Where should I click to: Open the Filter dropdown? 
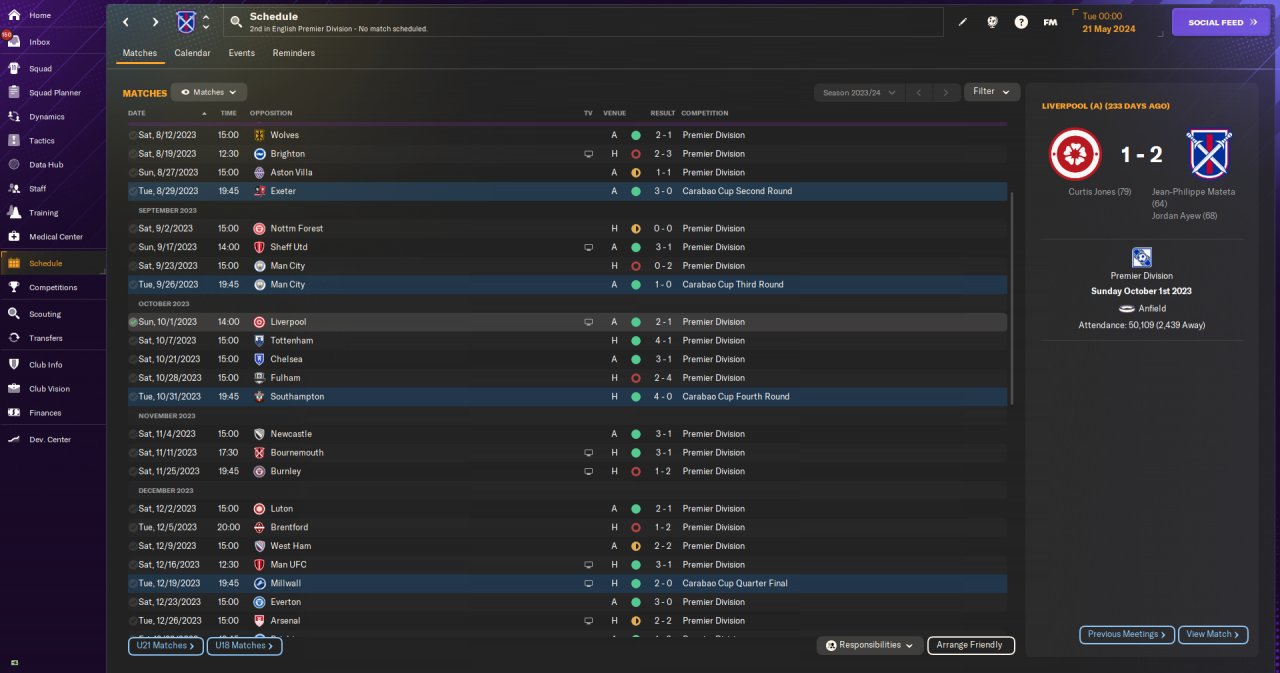[x=992, y=92]
